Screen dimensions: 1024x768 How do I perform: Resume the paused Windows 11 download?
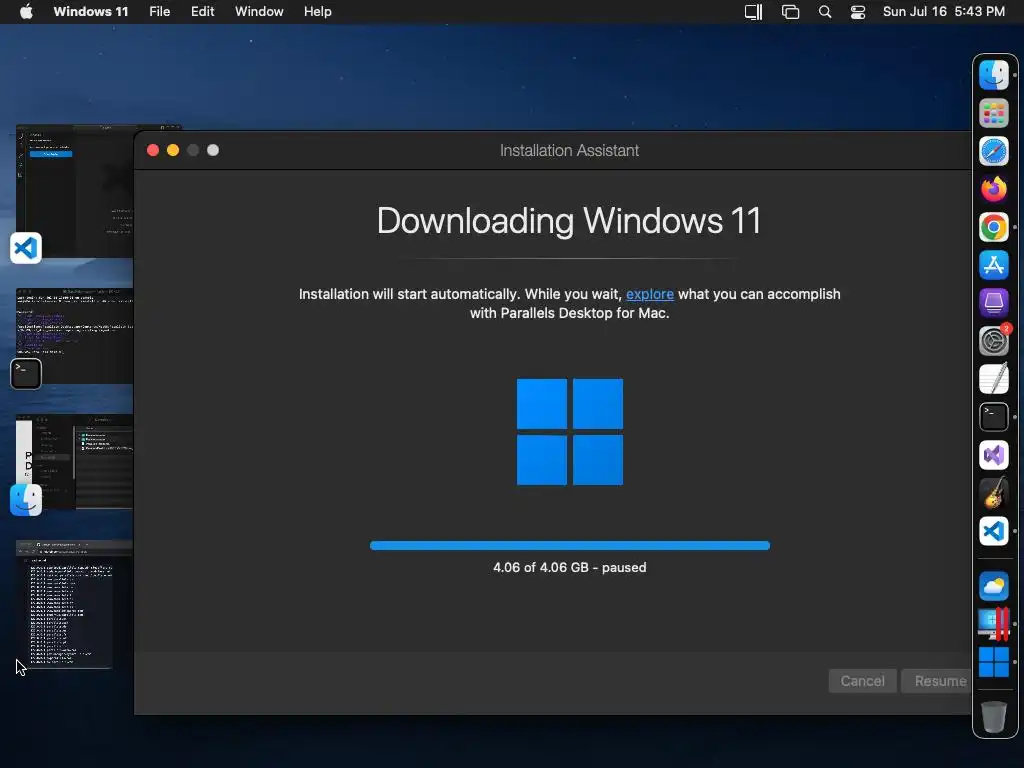tap(936, 681)
